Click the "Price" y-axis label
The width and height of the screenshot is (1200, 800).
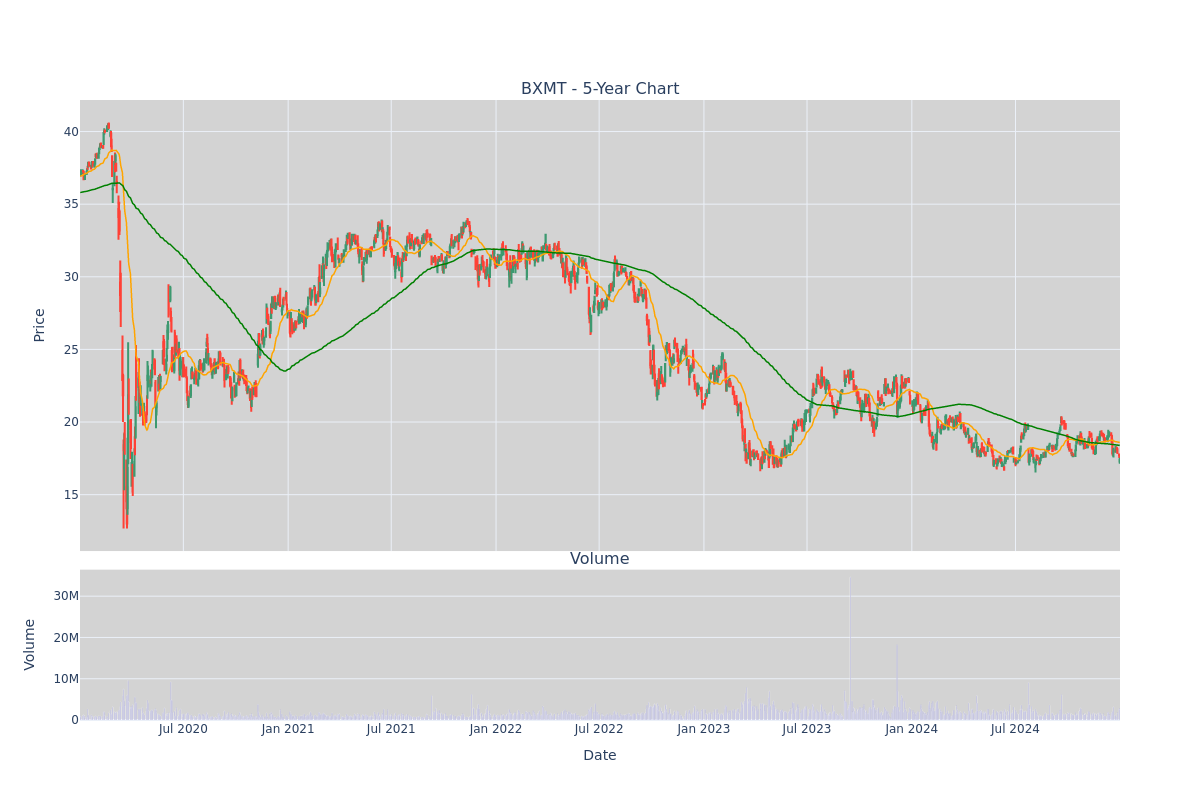[40, 325]
